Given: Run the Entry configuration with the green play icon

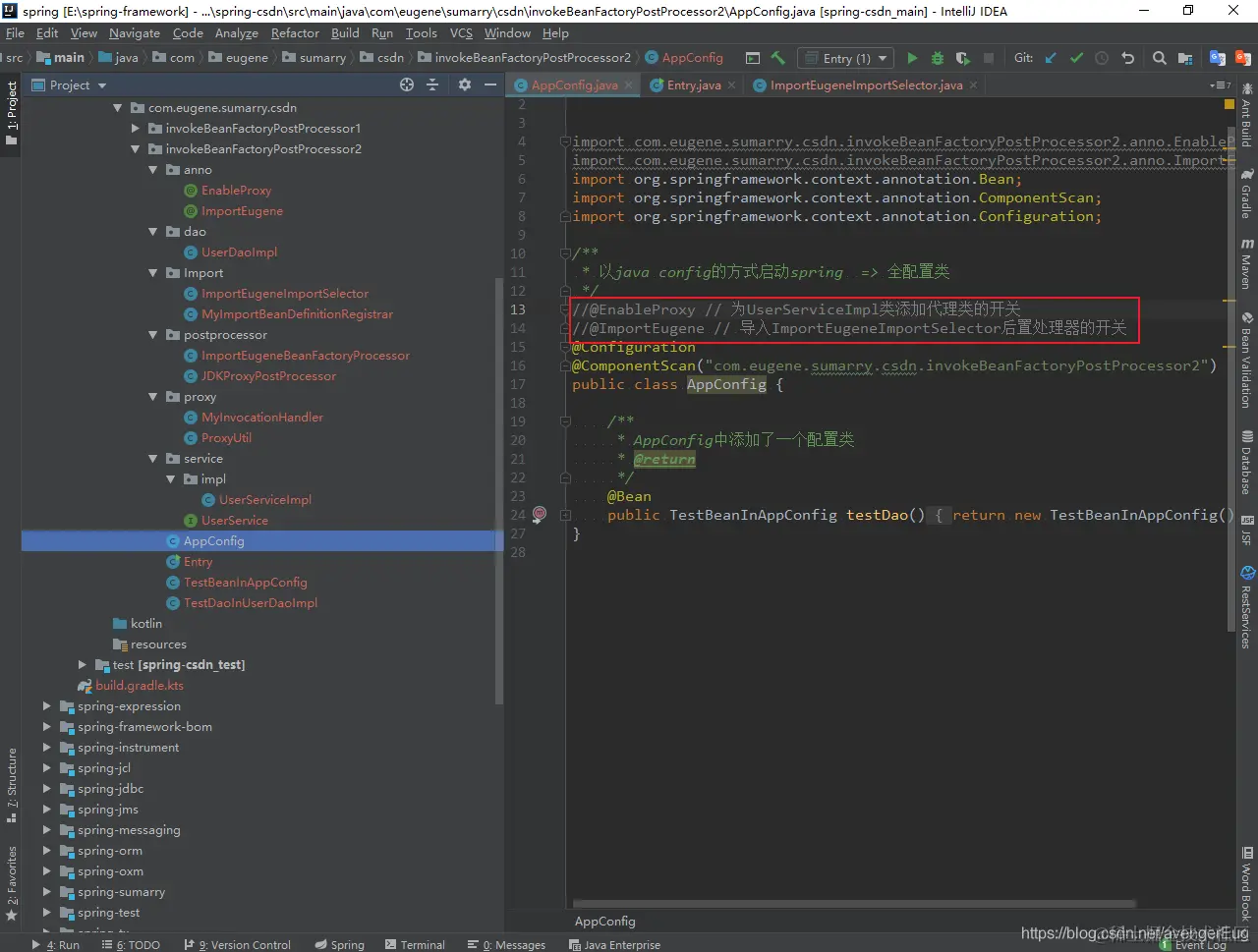Looking at the screenshot, I should coord(912,58).
